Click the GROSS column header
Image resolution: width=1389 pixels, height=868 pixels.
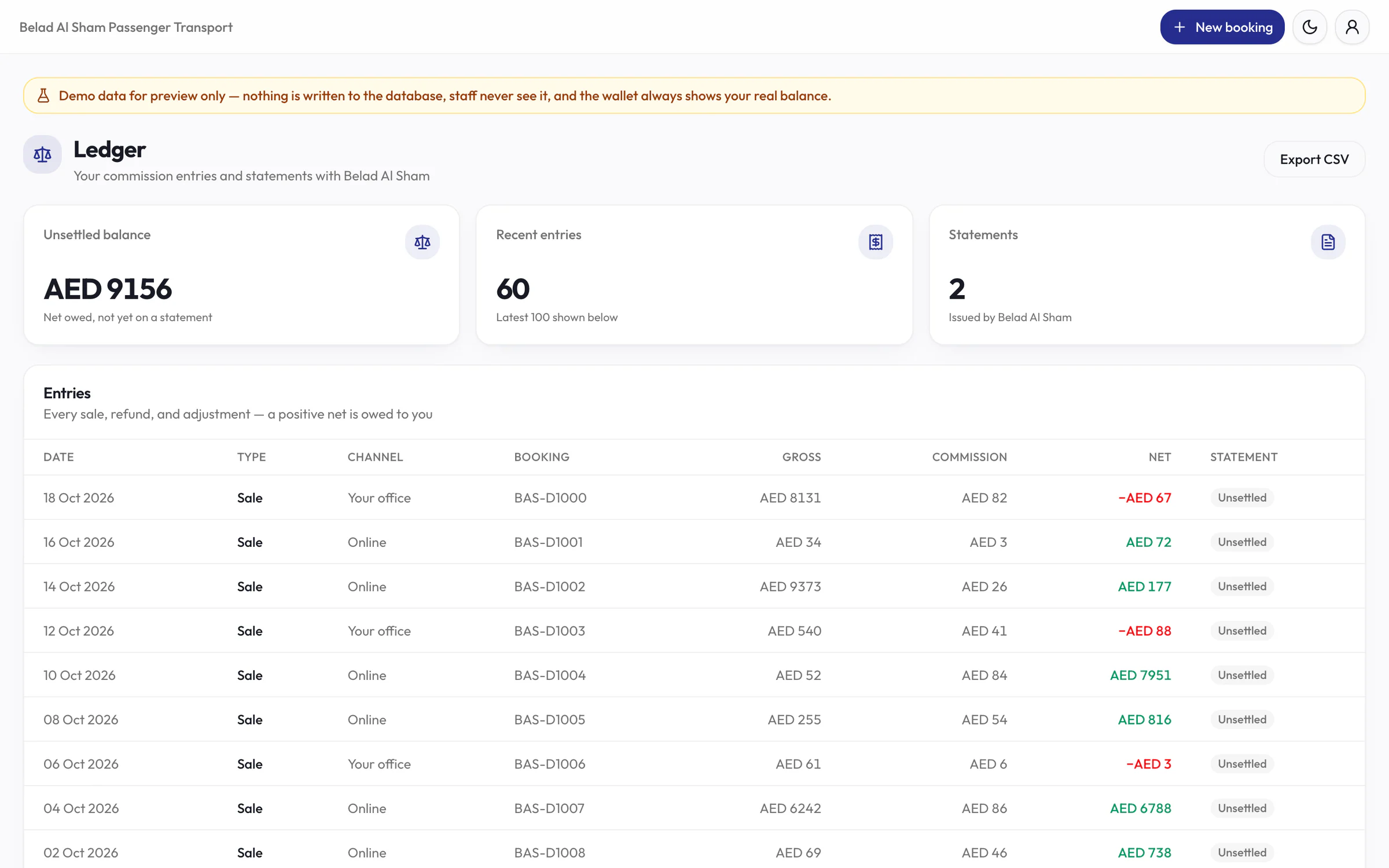[802, 457]
